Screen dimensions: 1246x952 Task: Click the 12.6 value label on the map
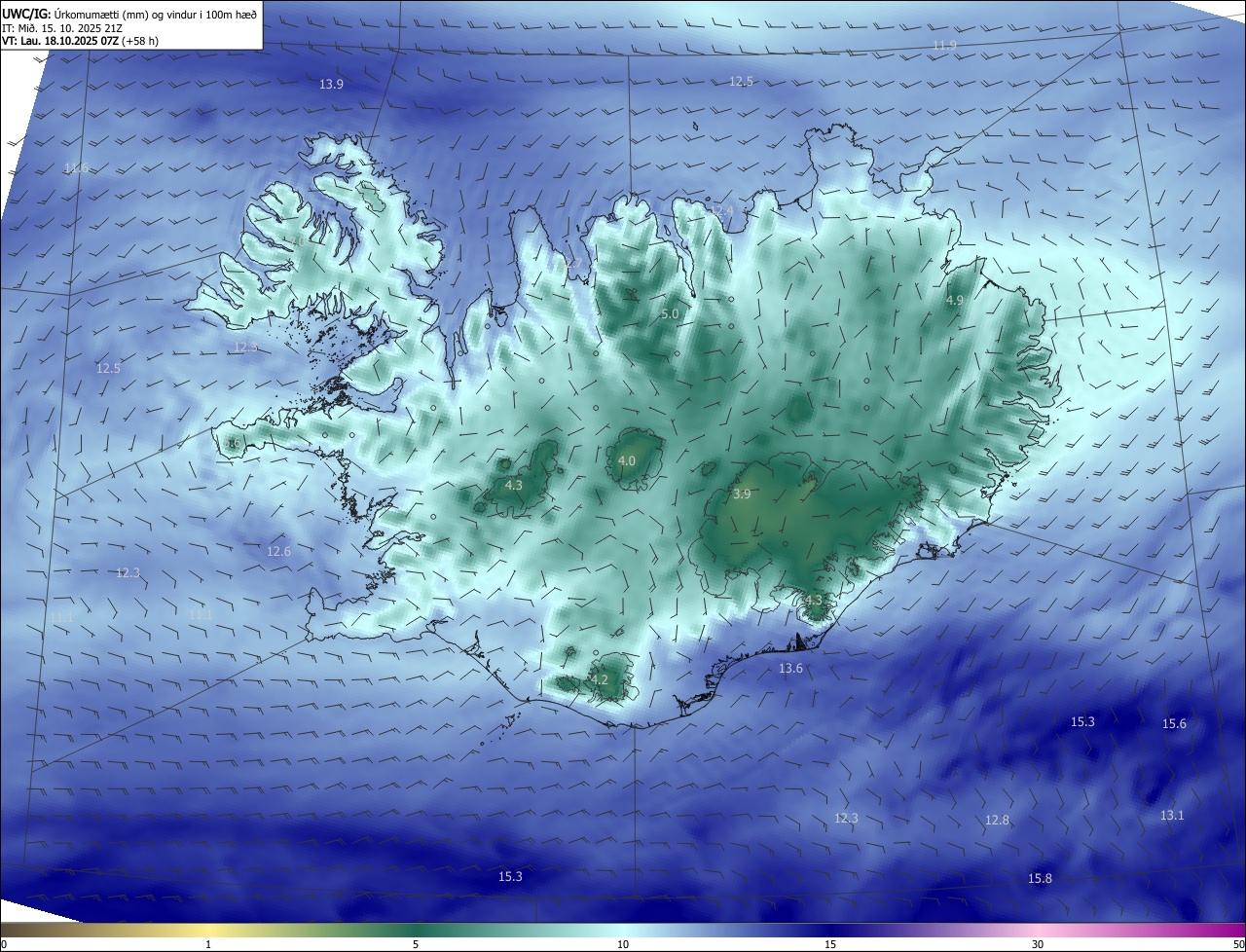278,552
